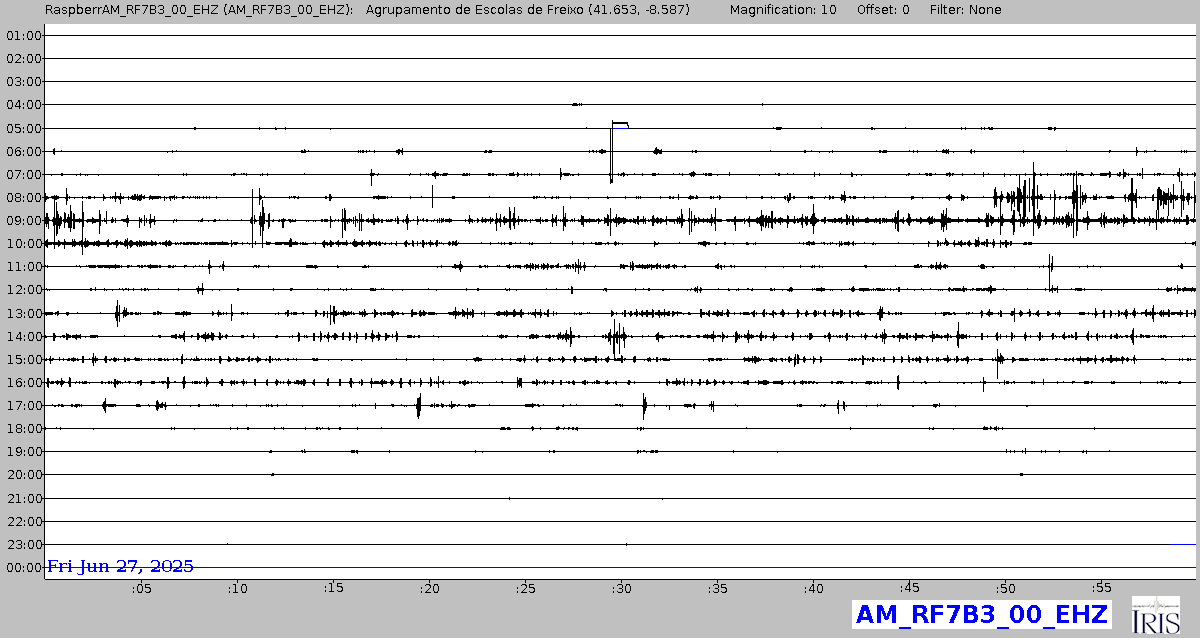Click the 10:00 hour label

coord(23,244)
